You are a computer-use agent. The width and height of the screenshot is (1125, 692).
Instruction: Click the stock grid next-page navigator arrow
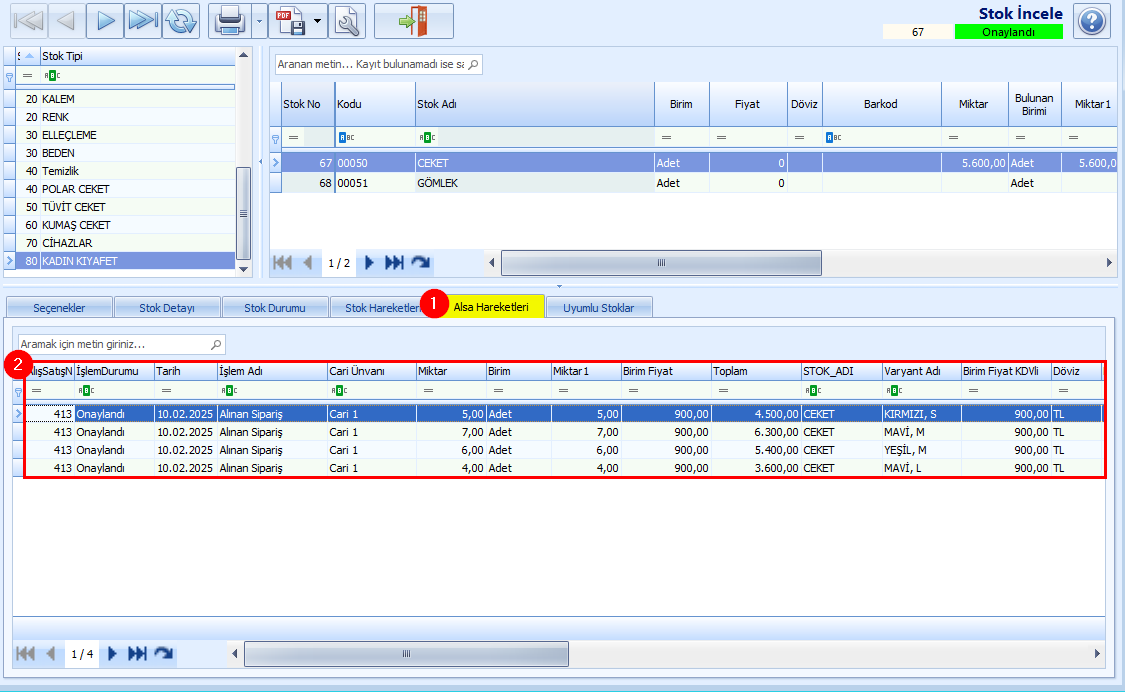pos(369,263)
